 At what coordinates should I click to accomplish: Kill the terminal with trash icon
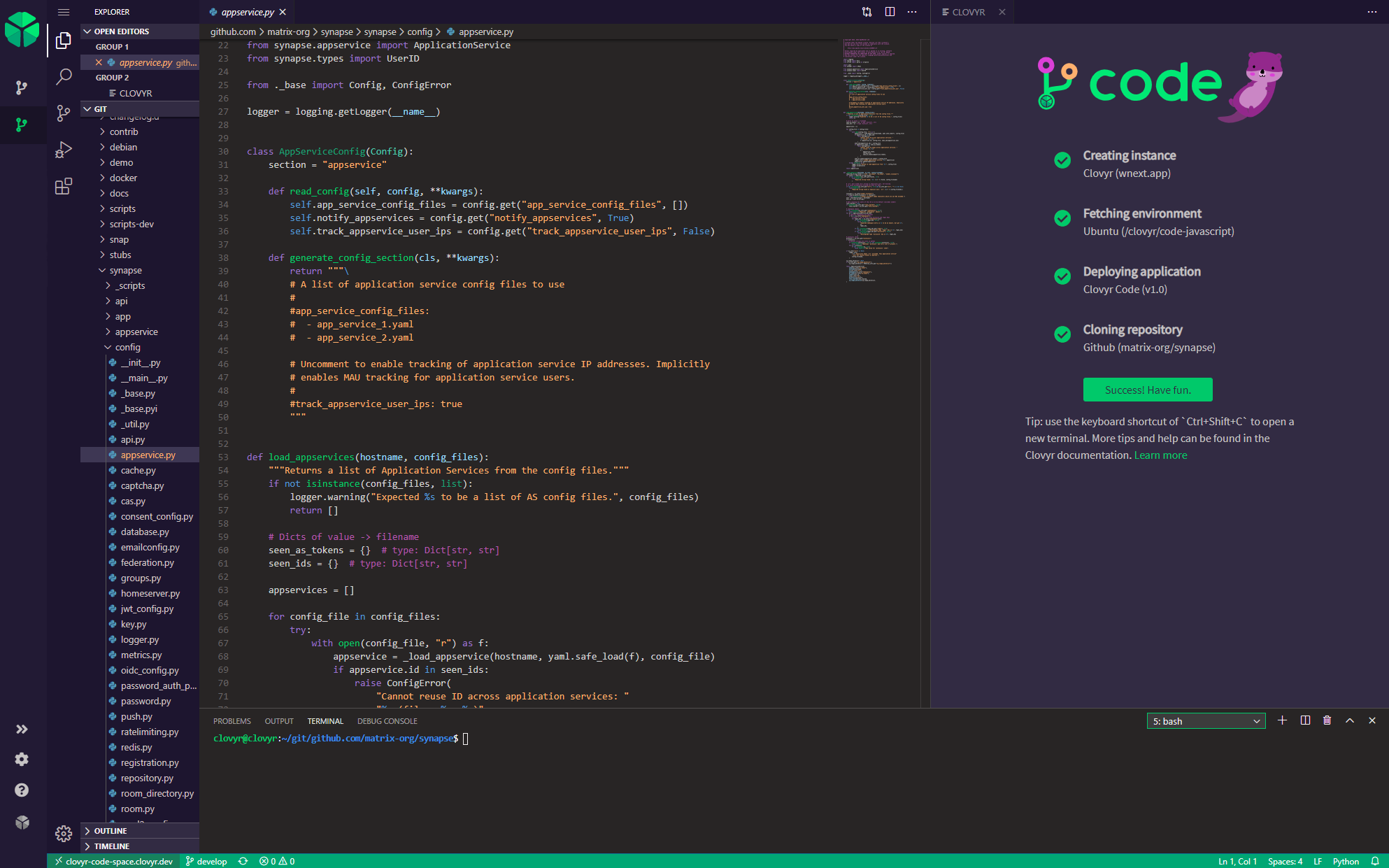1327,720
